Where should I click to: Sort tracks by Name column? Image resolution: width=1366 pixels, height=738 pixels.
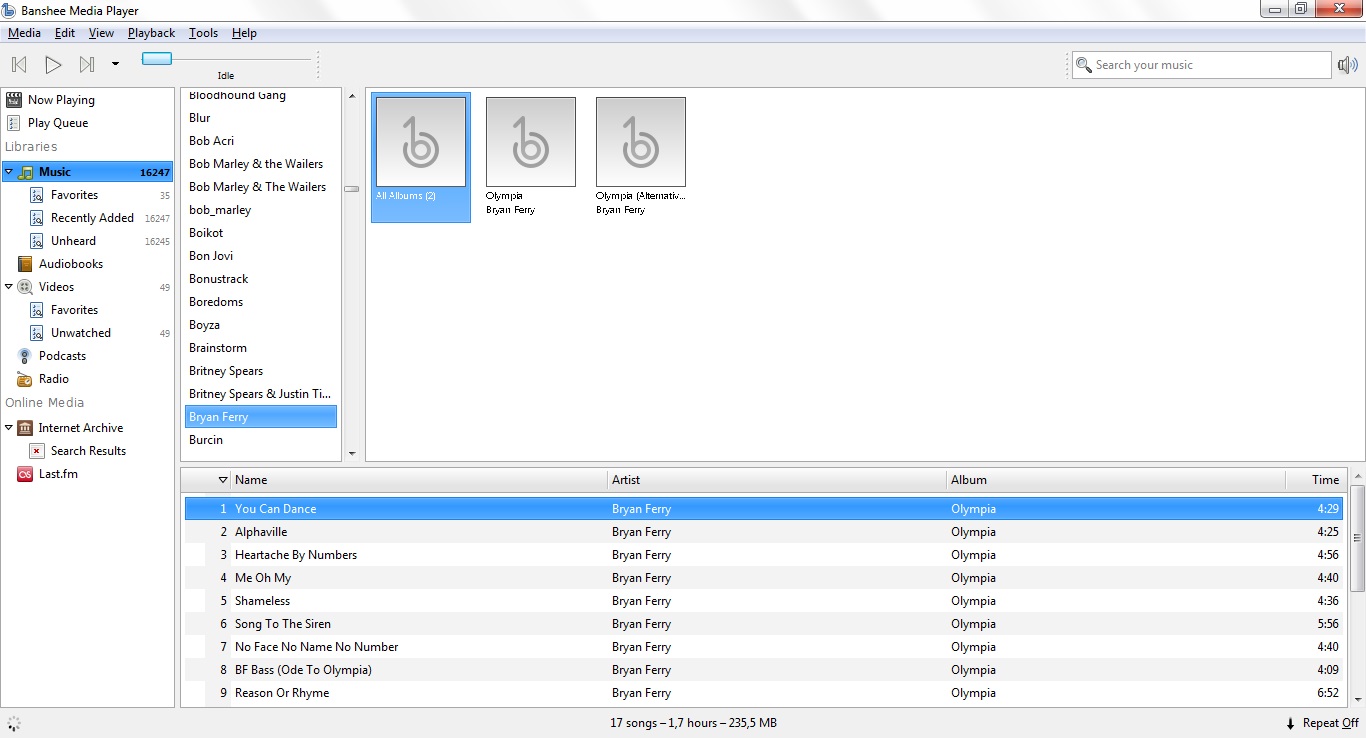pos(419,480)
